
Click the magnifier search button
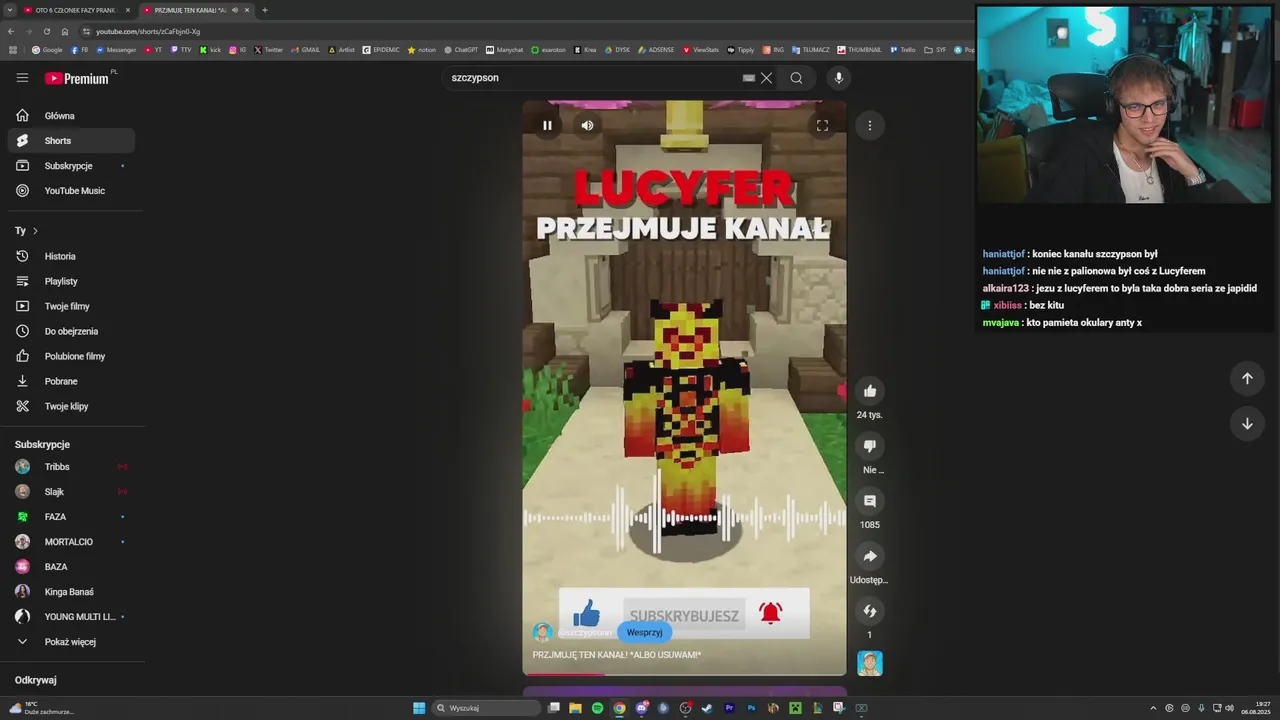tap(796, 78)
